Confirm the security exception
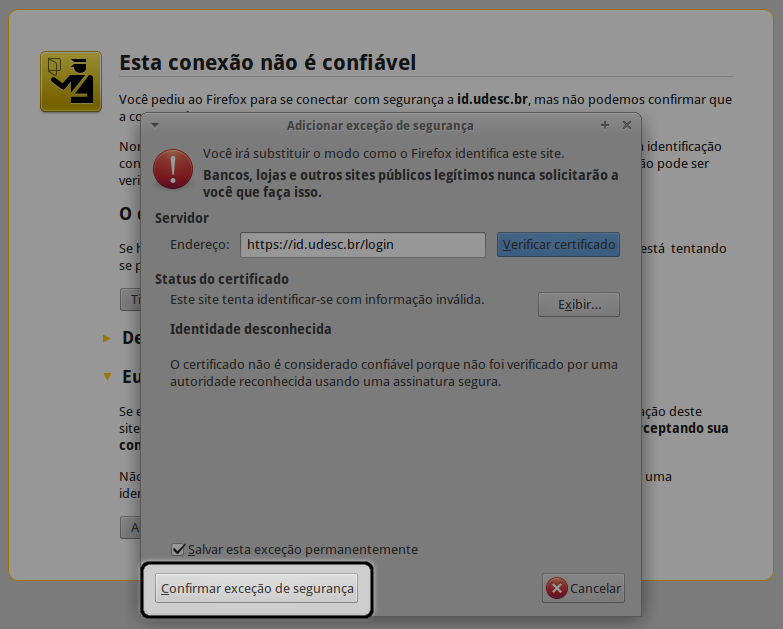Screen dimensions: 783x629 tap(257, 589)
